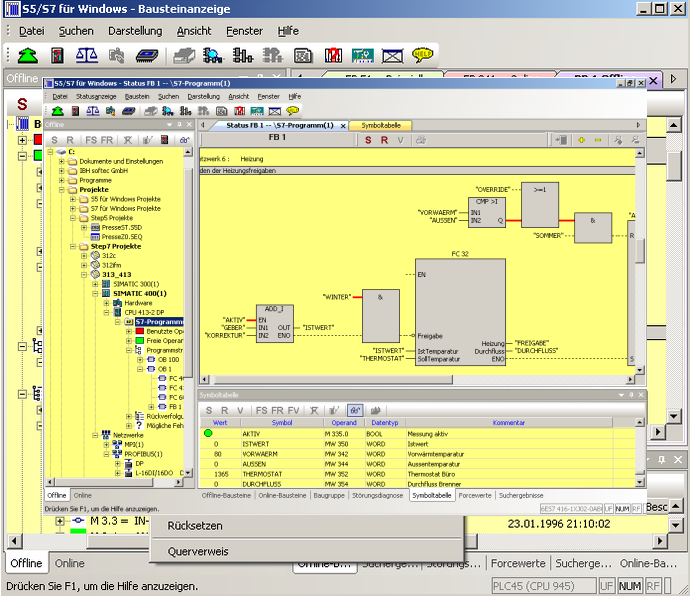Click vertical scrollbar thumb of inner project tree
The height and width of the screenshot is (596, 690).
pos(188,273)
